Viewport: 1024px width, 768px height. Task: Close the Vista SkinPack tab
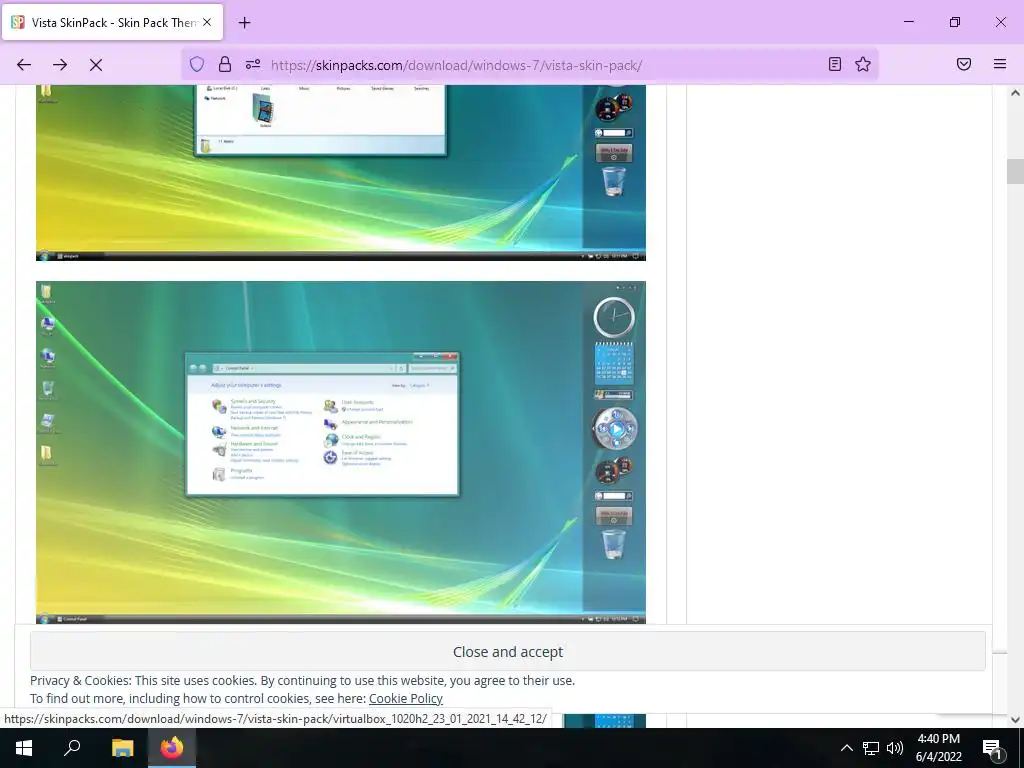(207, 22)
